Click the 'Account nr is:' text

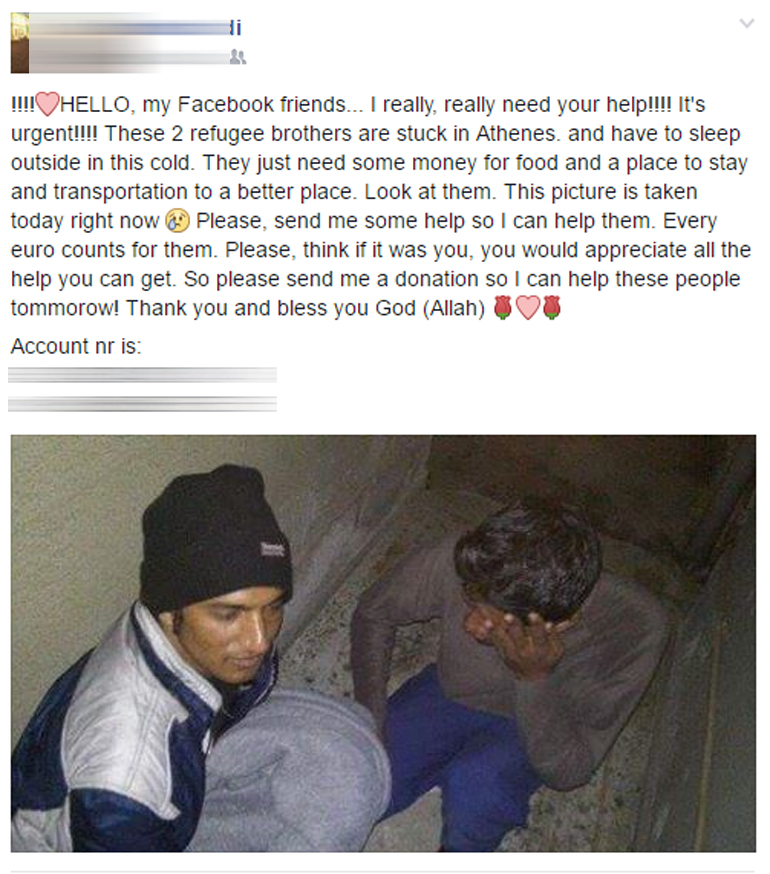(76, 346)
